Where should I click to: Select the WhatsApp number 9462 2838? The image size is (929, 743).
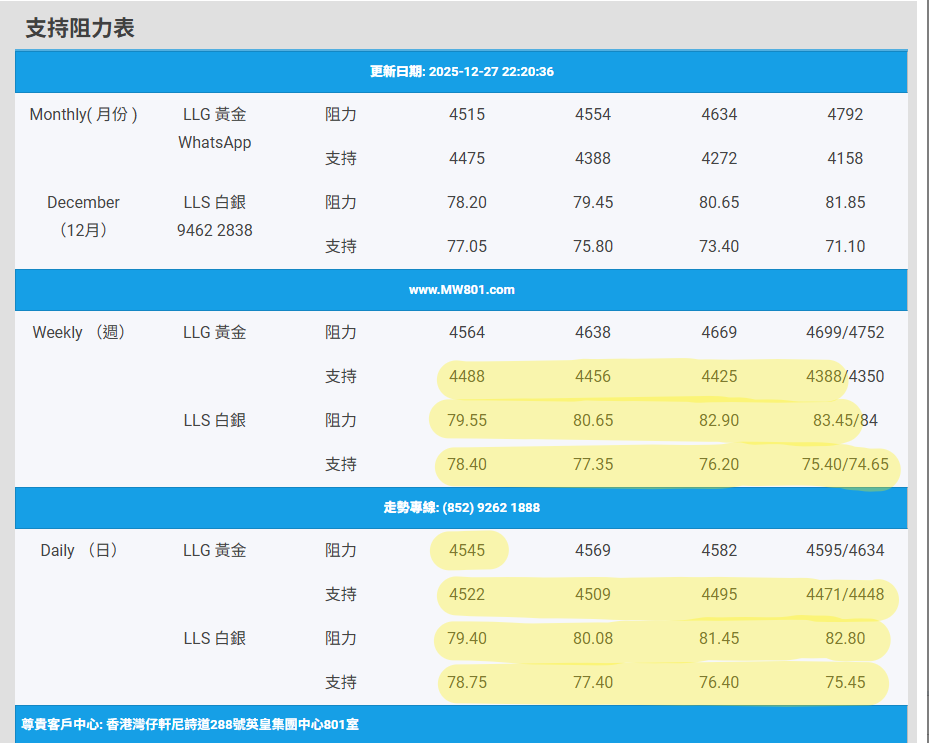pos(215,230)
